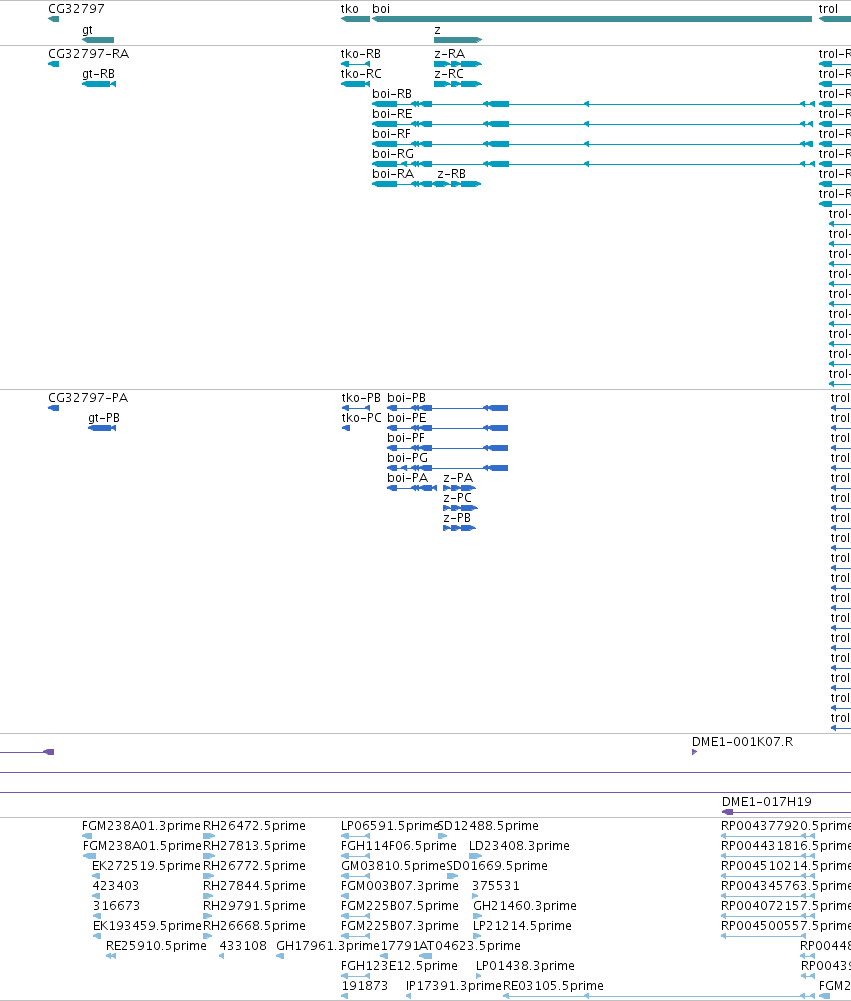Select the long boi gene bar

[x=592, y=19]
